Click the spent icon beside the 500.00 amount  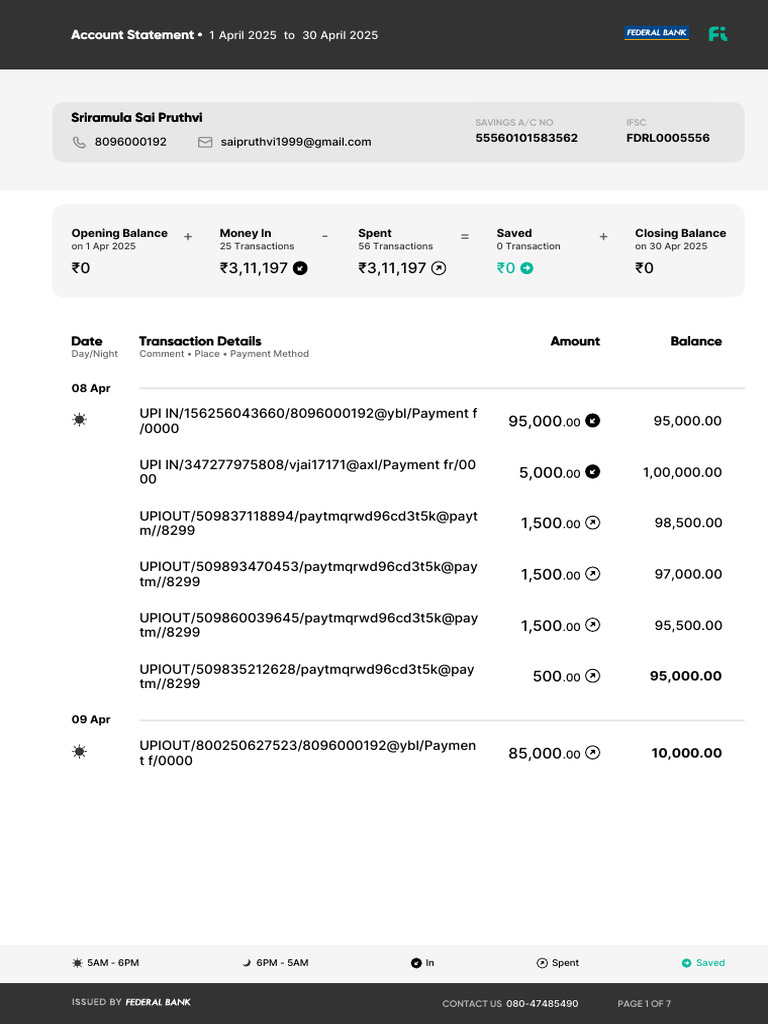592,676
